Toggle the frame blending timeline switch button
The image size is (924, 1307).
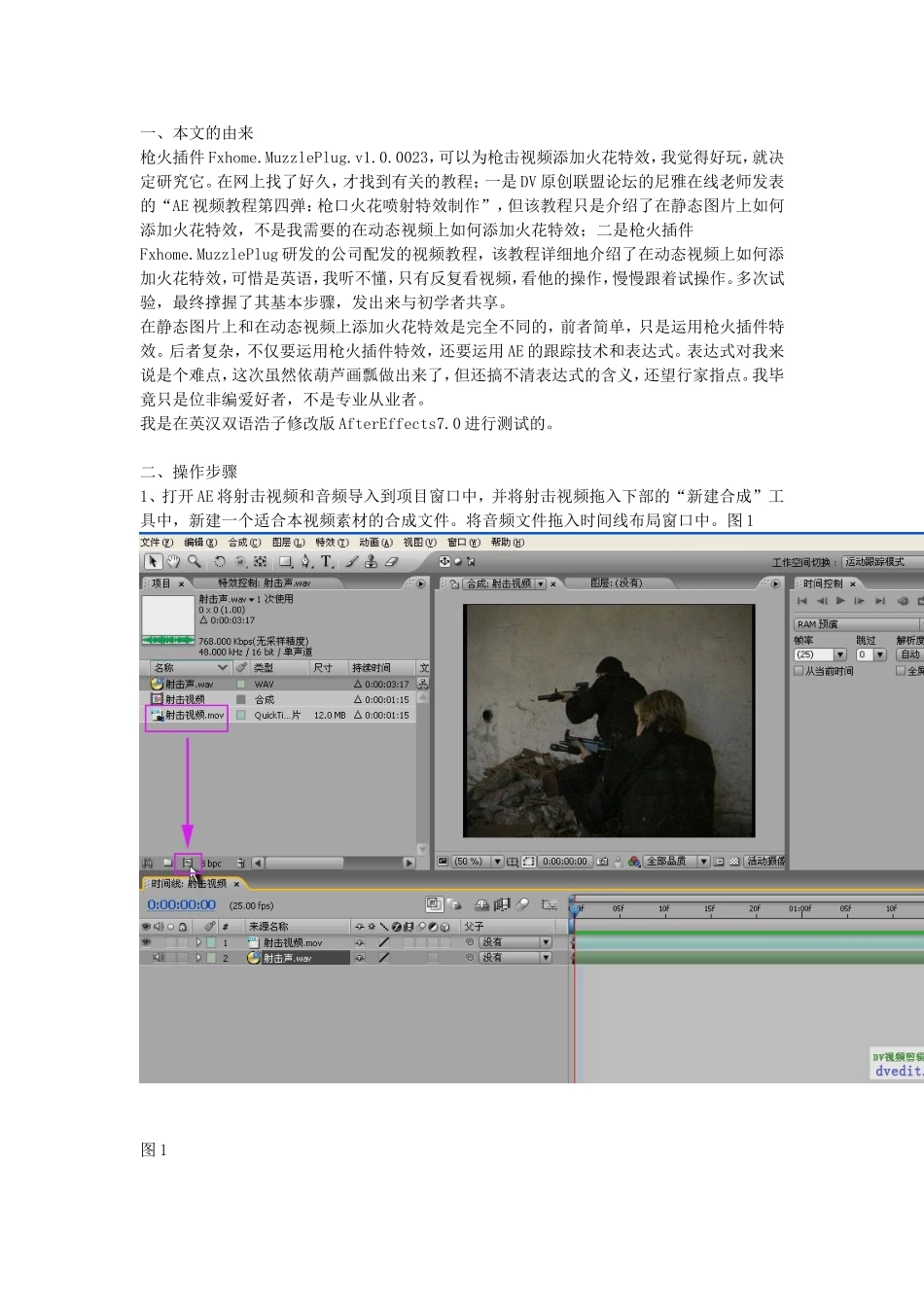pos(502,904)
